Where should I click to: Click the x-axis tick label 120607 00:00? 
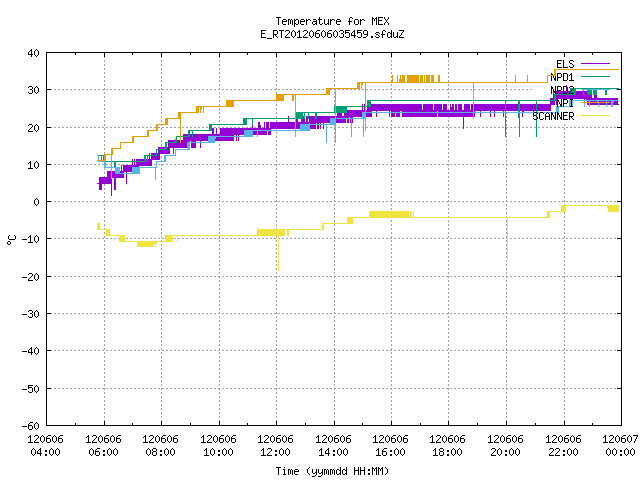(620, 446)
